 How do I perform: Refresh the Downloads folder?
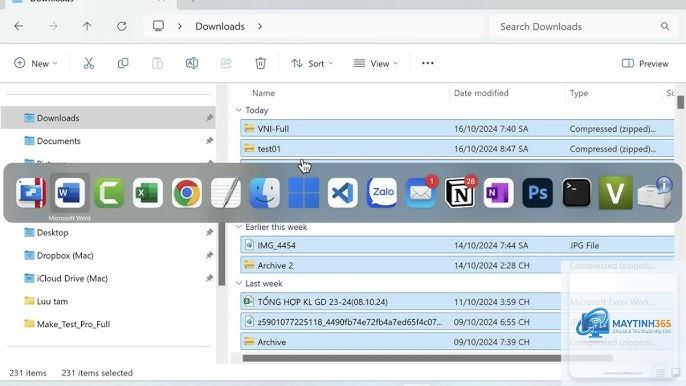coord(121,26)
